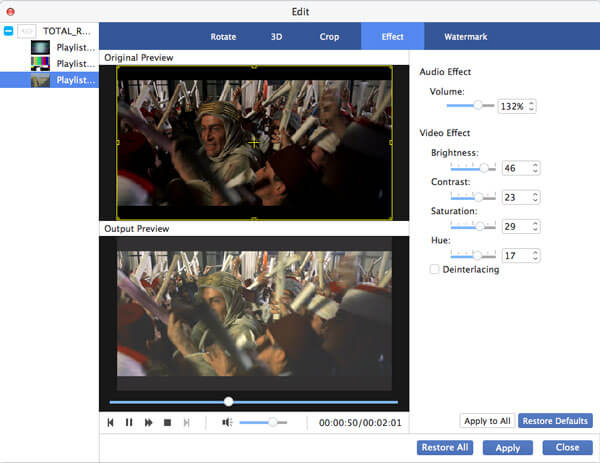Screen dimensions: 600x463
Task: Click the right-middle crop handle
Action: click(x=391, y=142)
